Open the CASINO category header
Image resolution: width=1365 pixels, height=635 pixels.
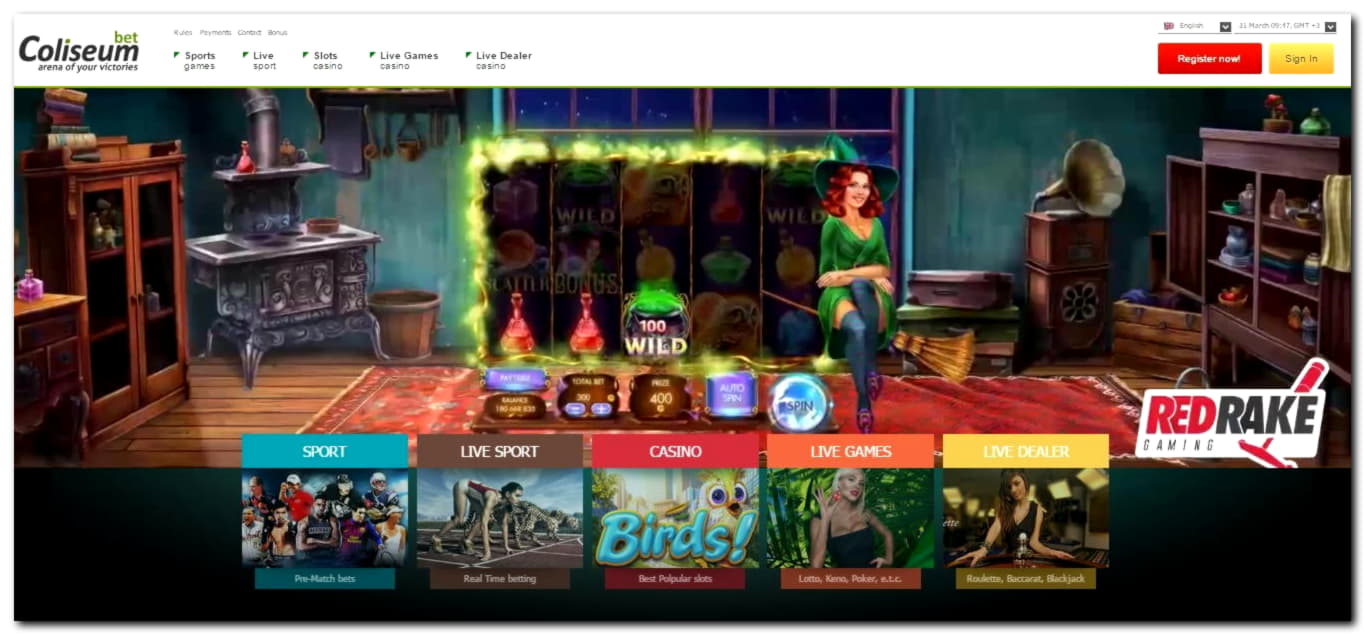pos(675,451)
